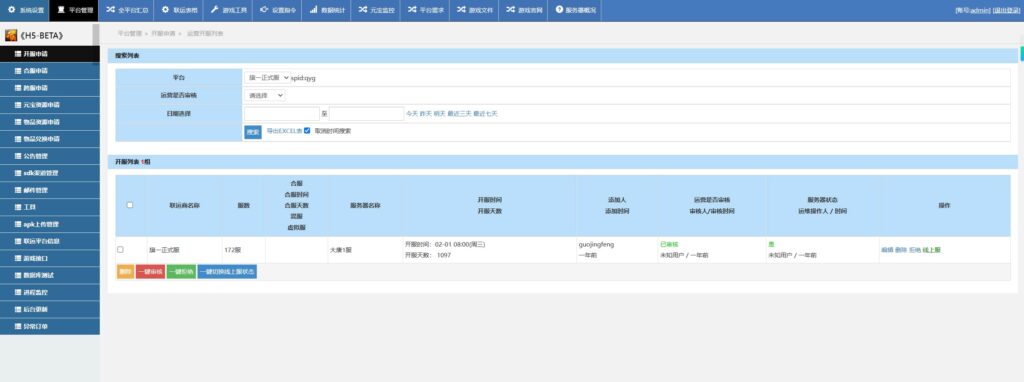
Task: Open the 平台 platform dropdown
Action: click(x=268, y=78)
